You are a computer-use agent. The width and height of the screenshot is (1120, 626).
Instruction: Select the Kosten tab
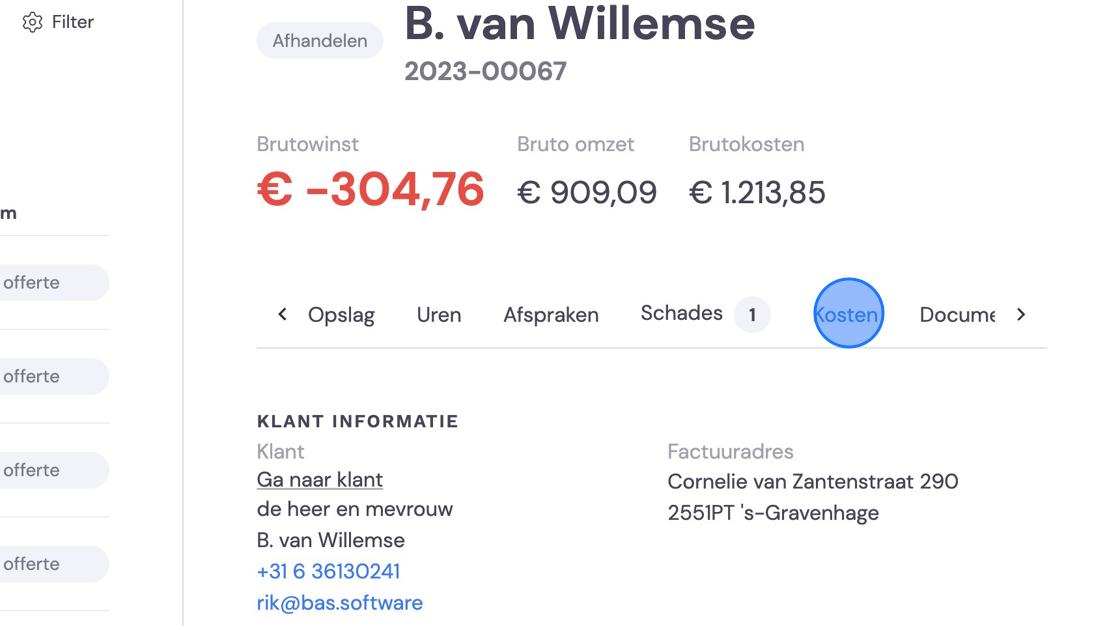tap(848, 315)
